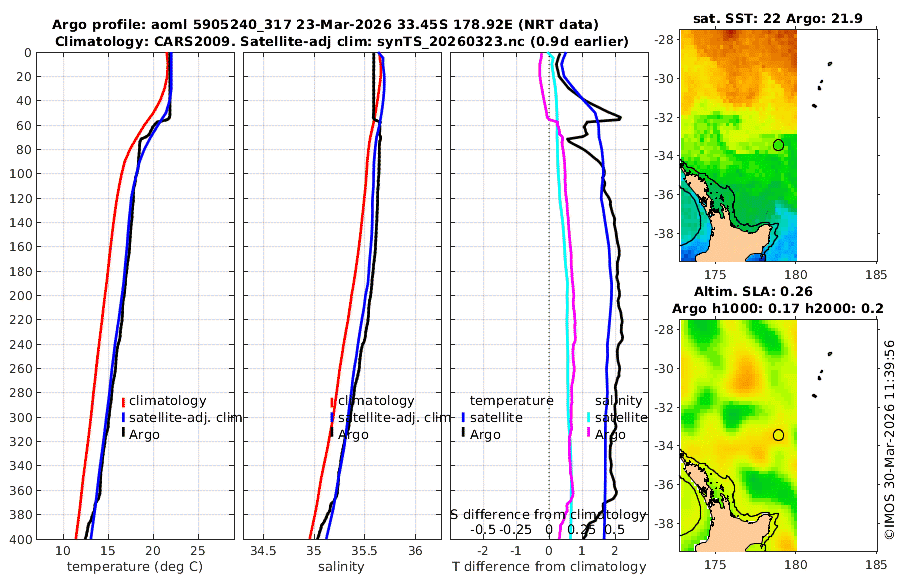The width and height of the screenshot is (900, 580).
Task: Click the 'temperature (deg C)' axis label
Action: coord(135,567)
